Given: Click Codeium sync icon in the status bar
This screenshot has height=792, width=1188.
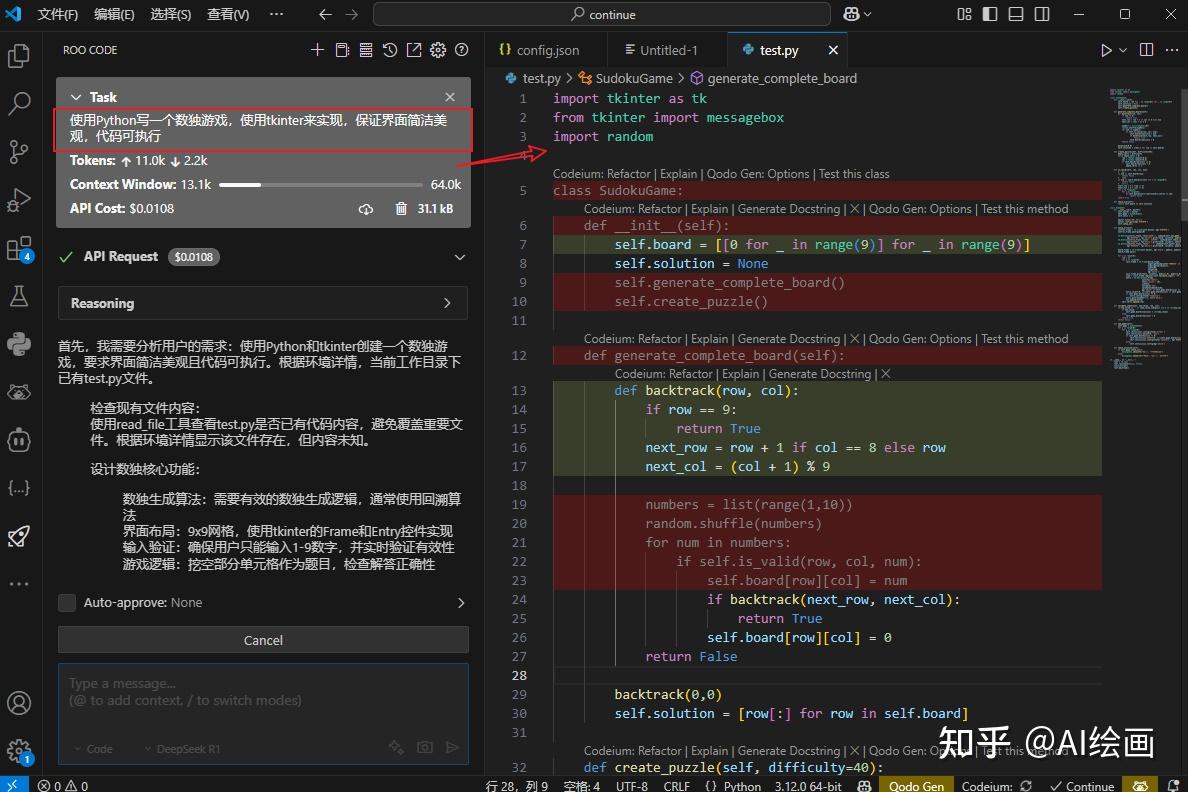Looking at the screenshot, I should click(1024, 786).
